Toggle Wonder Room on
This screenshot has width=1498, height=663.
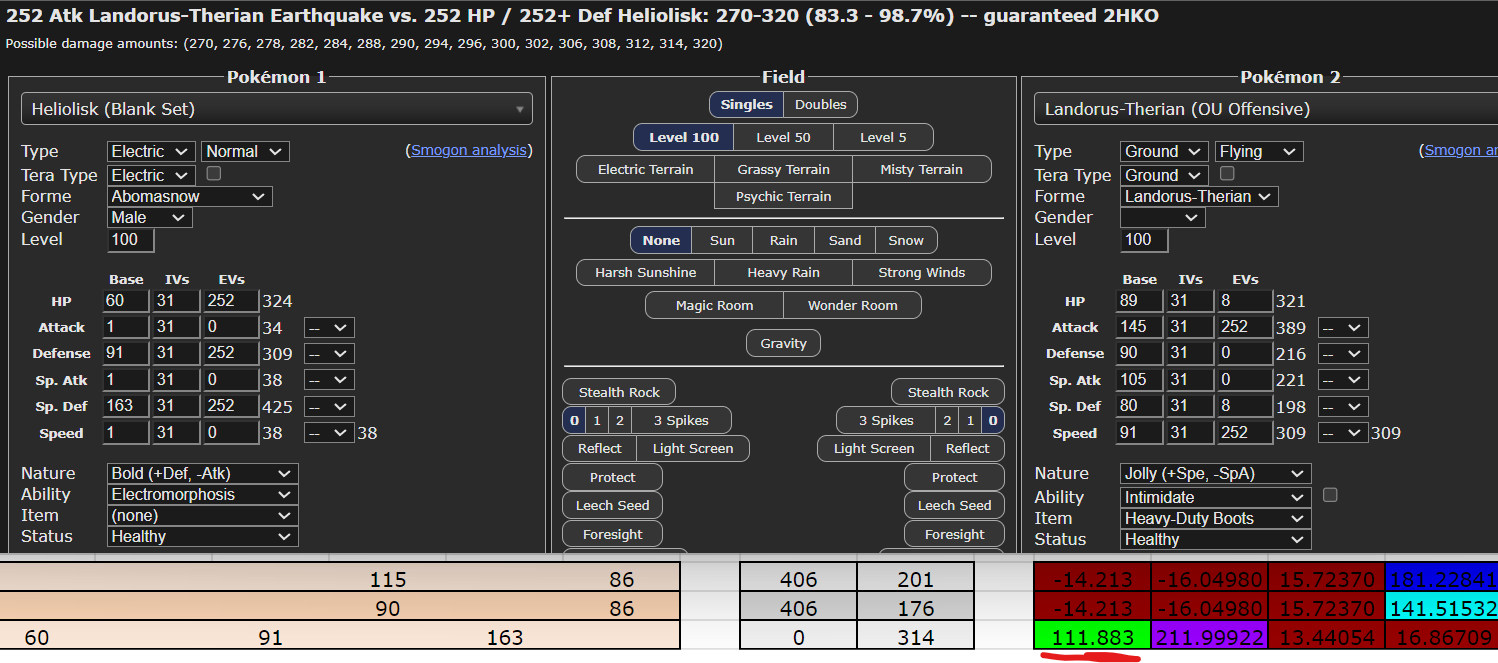[x=852, y=305]
